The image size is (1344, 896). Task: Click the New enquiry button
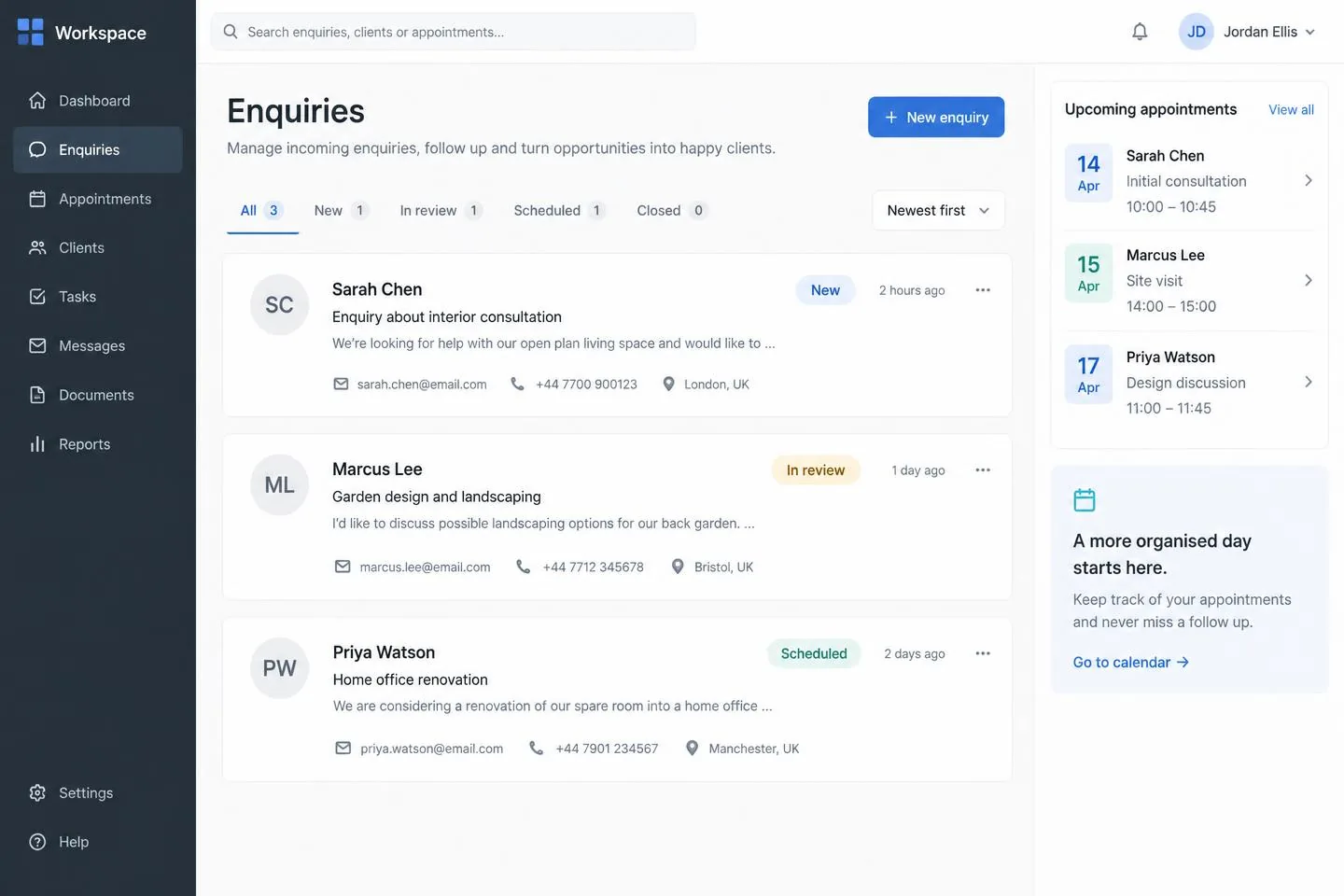936,117
